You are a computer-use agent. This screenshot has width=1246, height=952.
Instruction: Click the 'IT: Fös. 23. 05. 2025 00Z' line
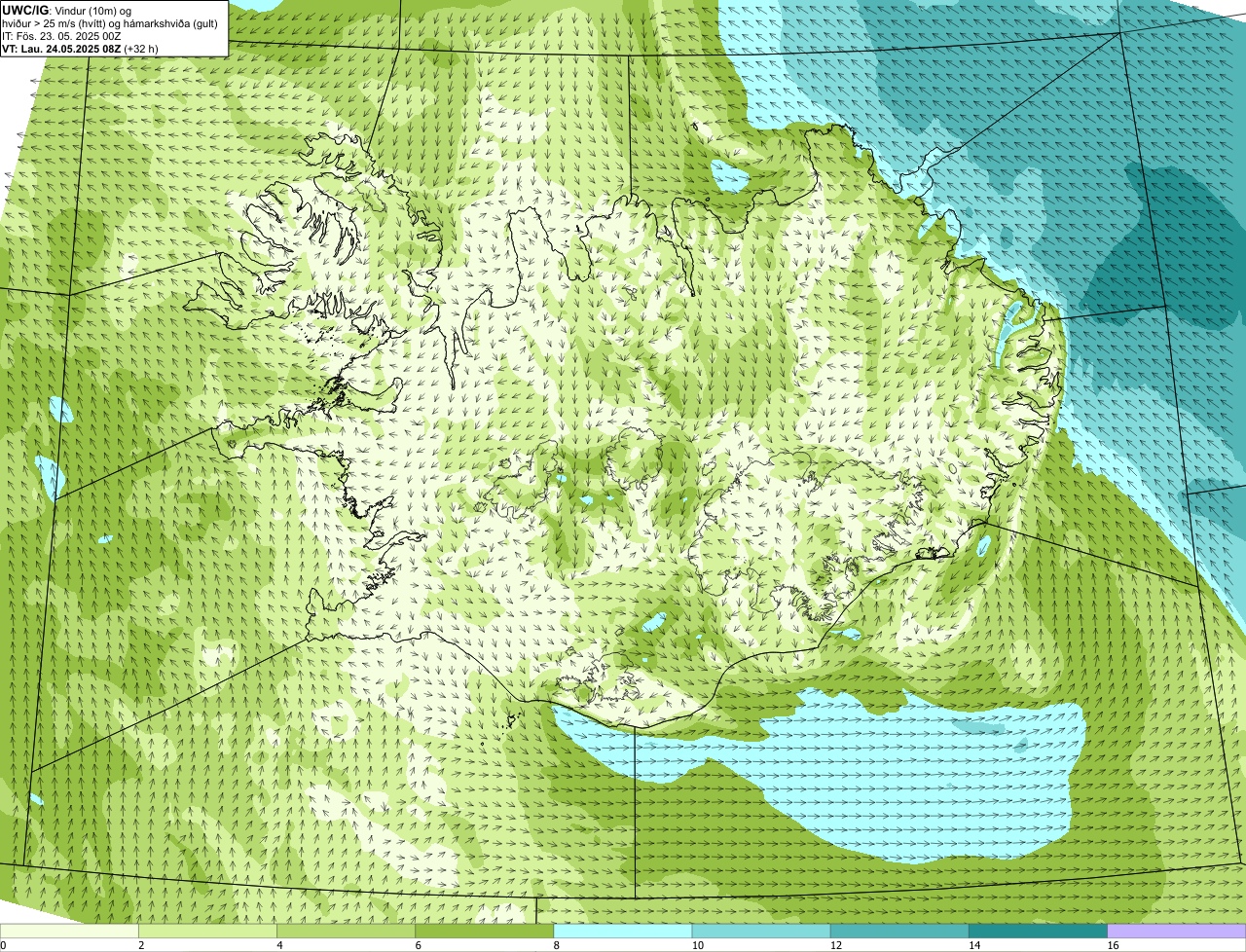point(61,36)
